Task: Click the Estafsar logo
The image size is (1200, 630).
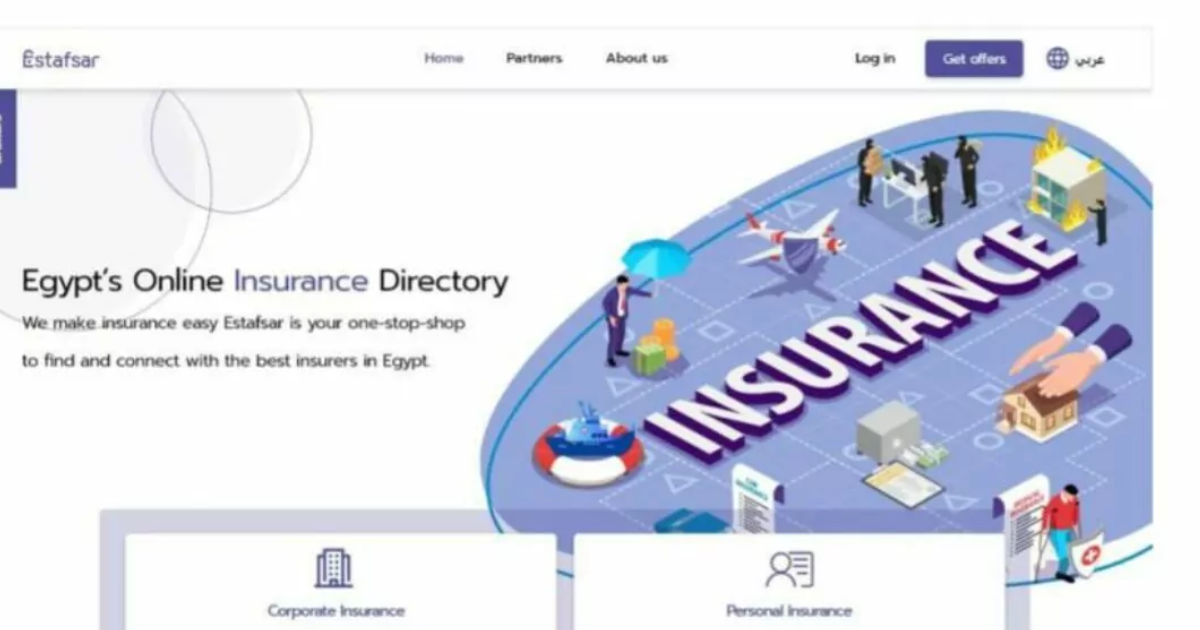Action: (x=61, y=59)
